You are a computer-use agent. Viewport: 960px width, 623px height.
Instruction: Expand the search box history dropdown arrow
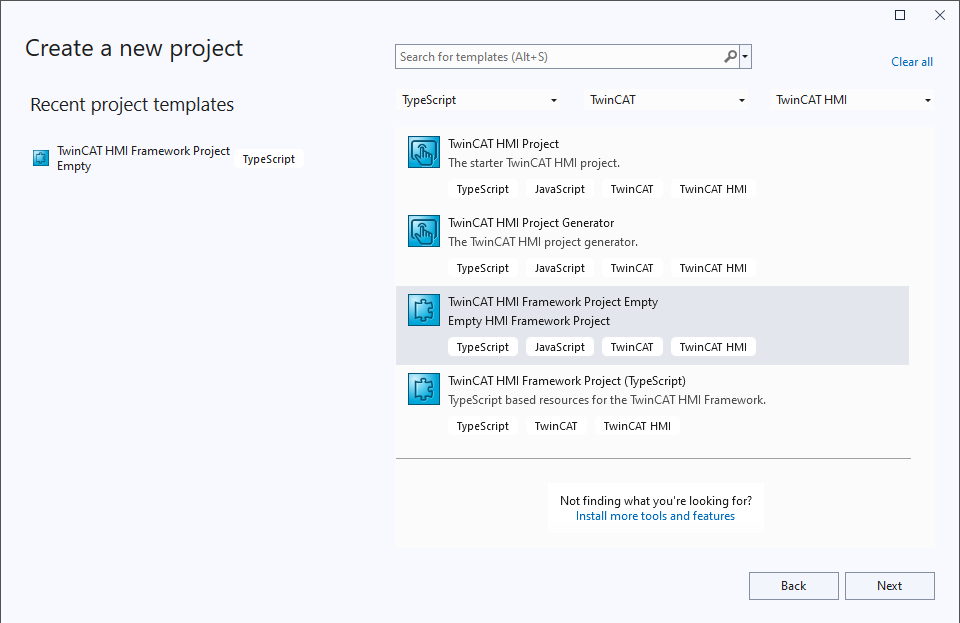tap(746, 57)
